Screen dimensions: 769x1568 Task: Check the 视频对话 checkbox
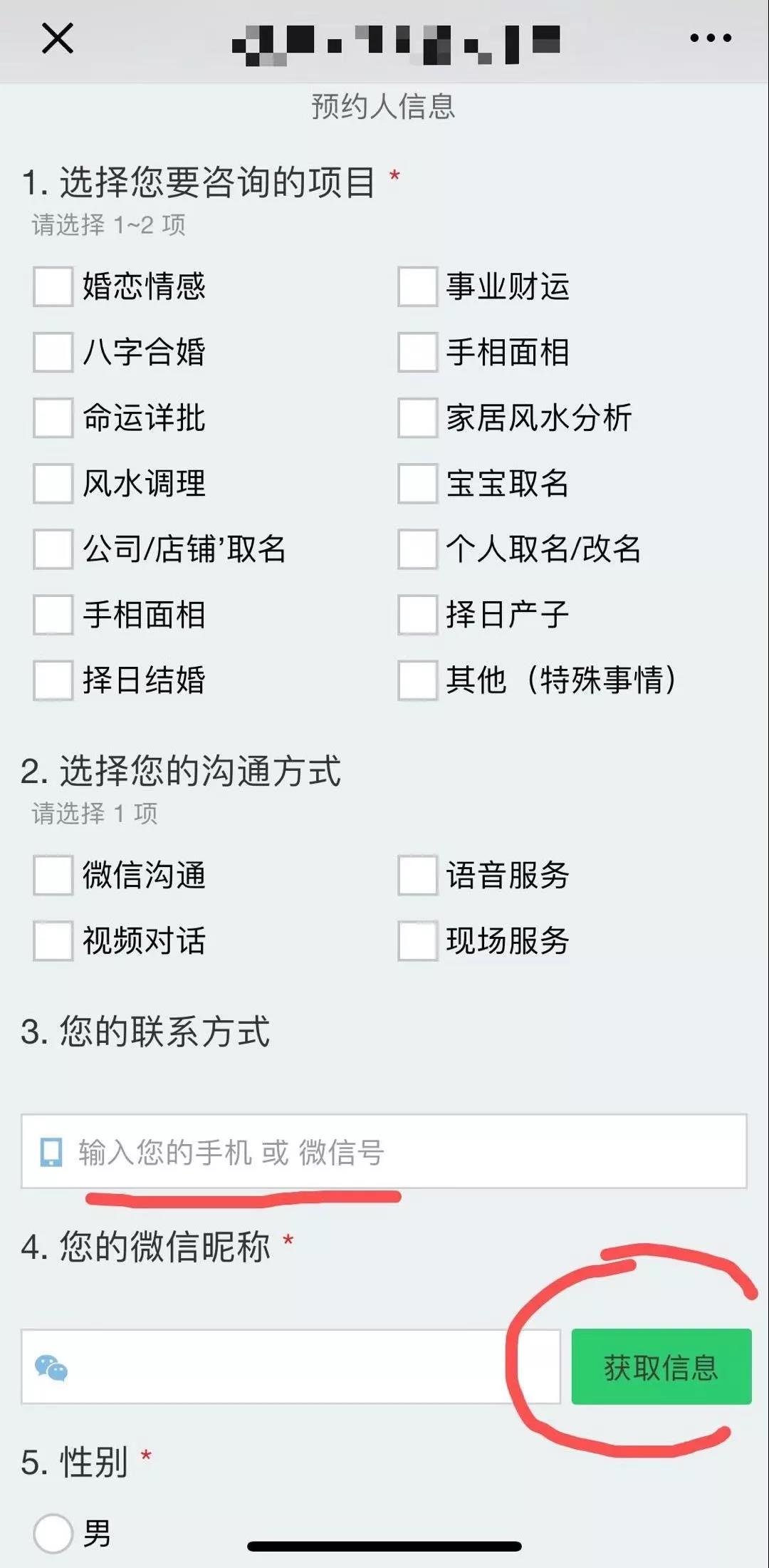[53, 940]
